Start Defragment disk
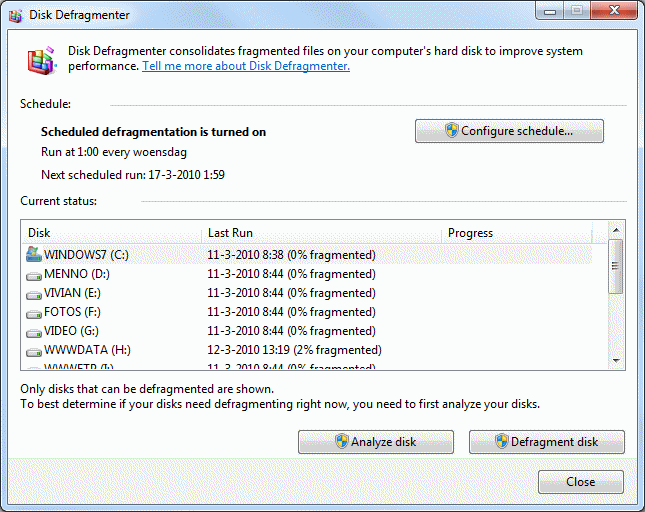 click(547, 442)
